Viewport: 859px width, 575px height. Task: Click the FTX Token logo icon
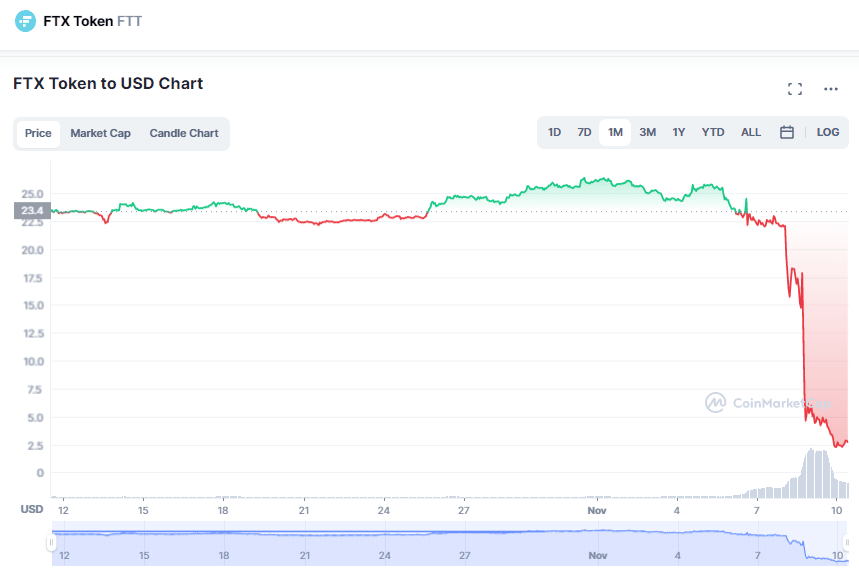(25, 21)
